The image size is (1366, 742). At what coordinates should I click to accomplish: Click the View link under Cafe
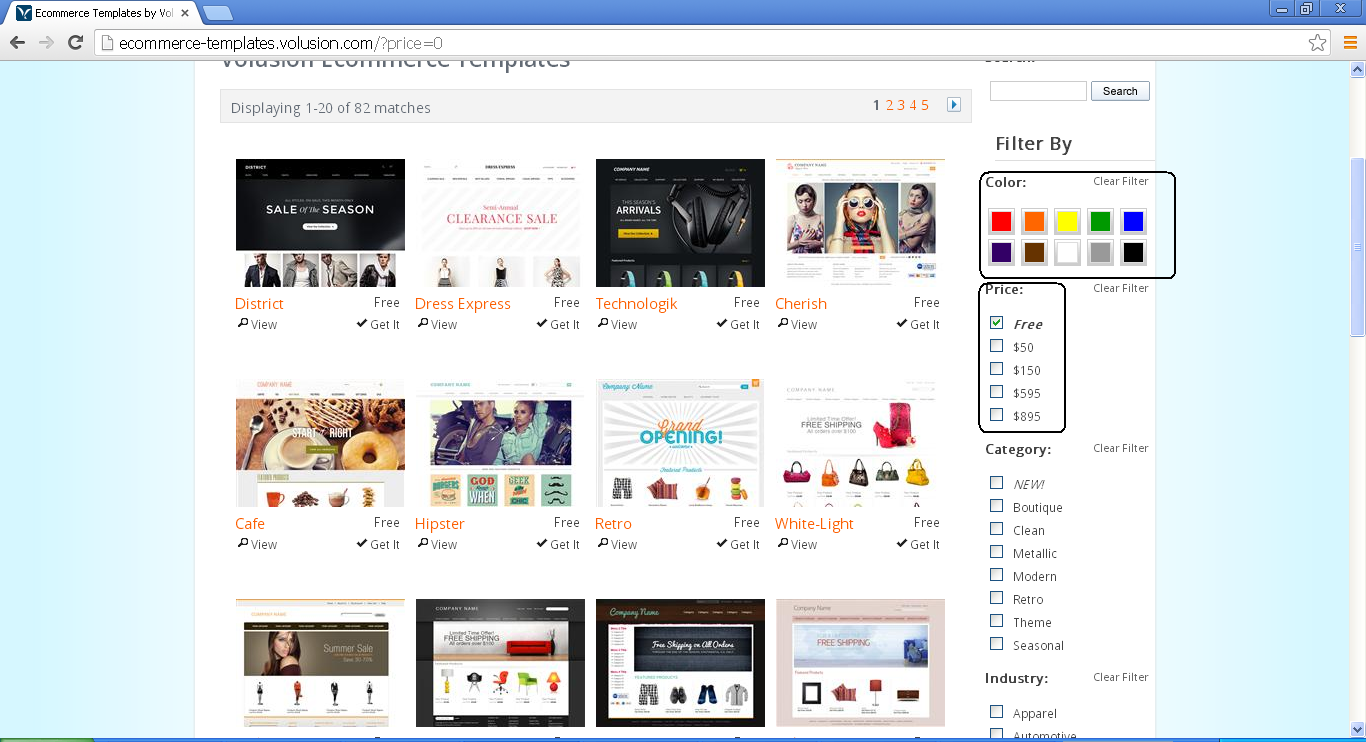(257, 544)
